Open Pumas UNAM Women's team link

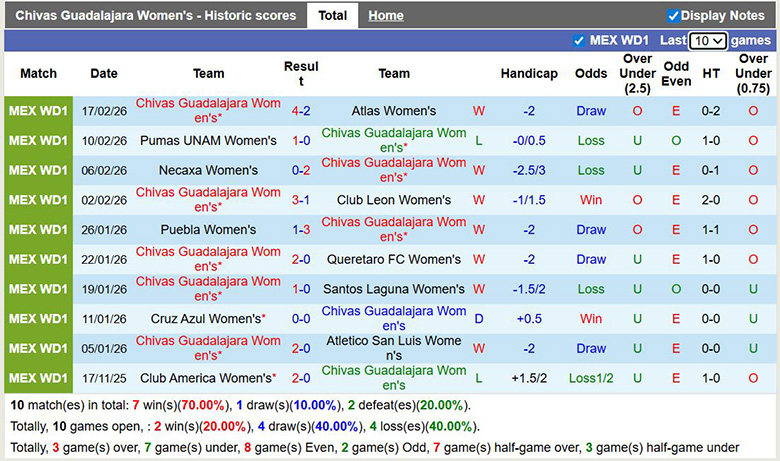[x=208, y=141]
